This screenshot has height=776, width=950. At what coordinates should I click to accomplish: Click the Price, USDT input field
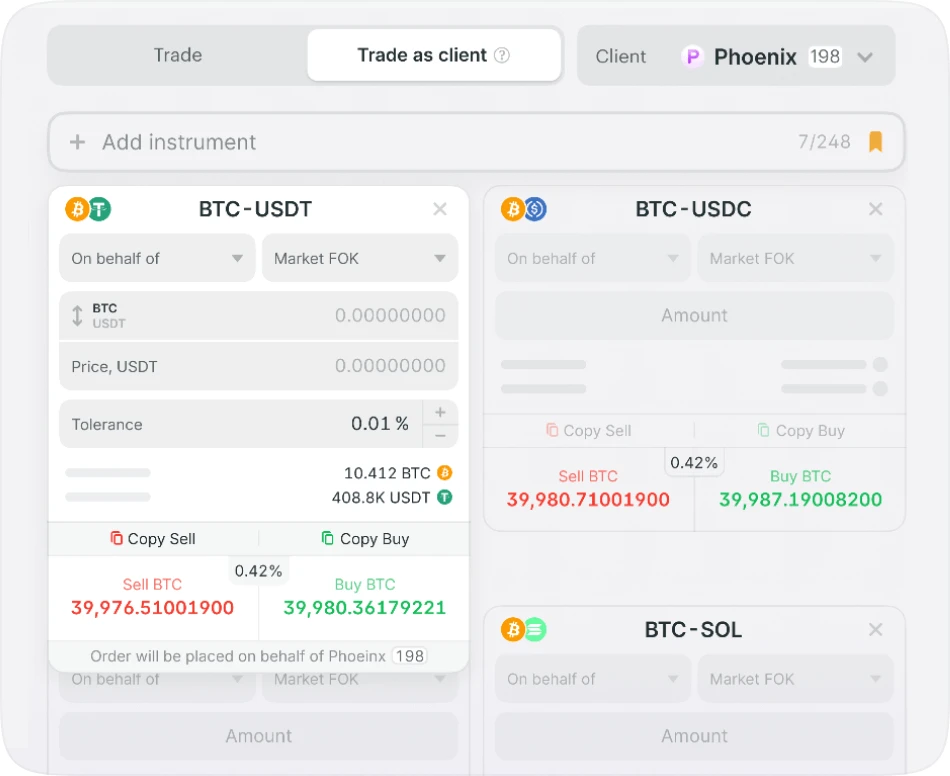pos(258,366)
